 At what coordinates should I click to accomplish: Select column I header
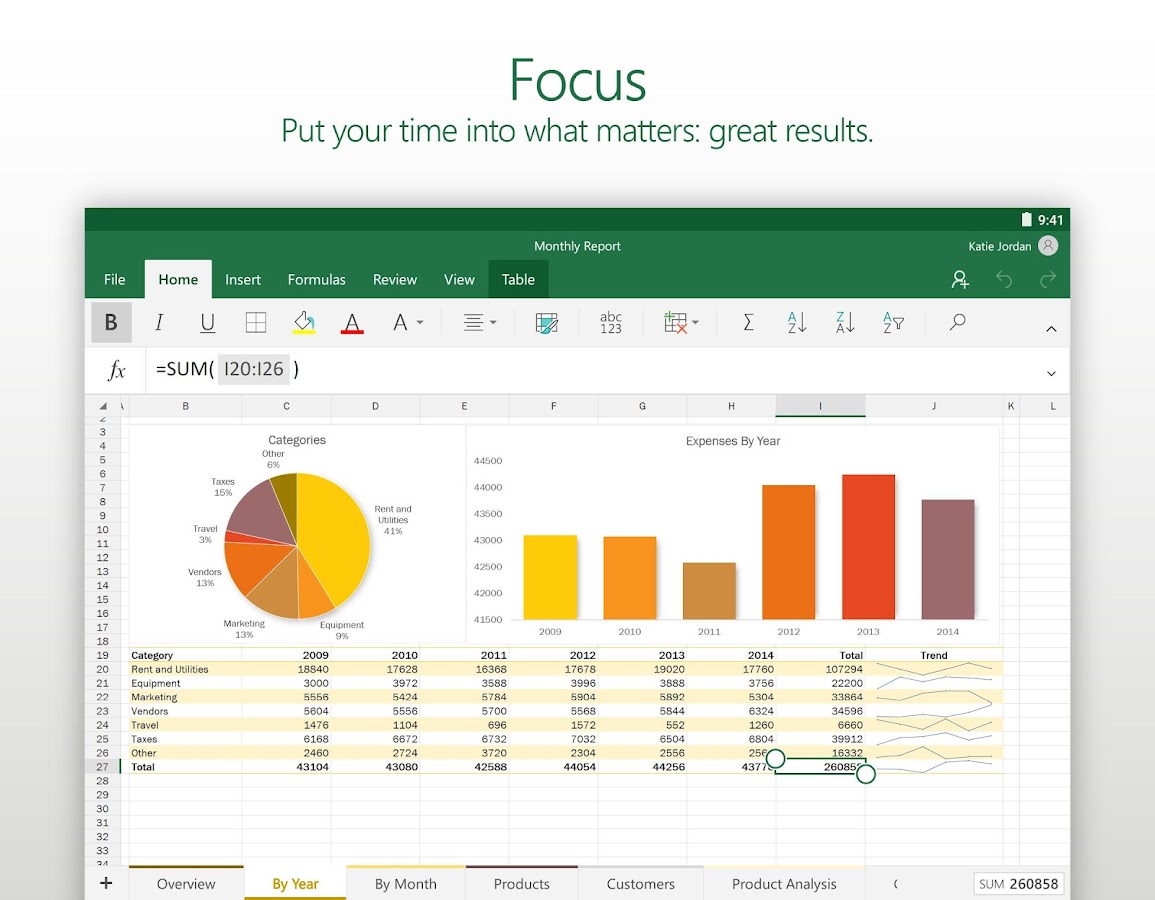click(x=820, y=406)
